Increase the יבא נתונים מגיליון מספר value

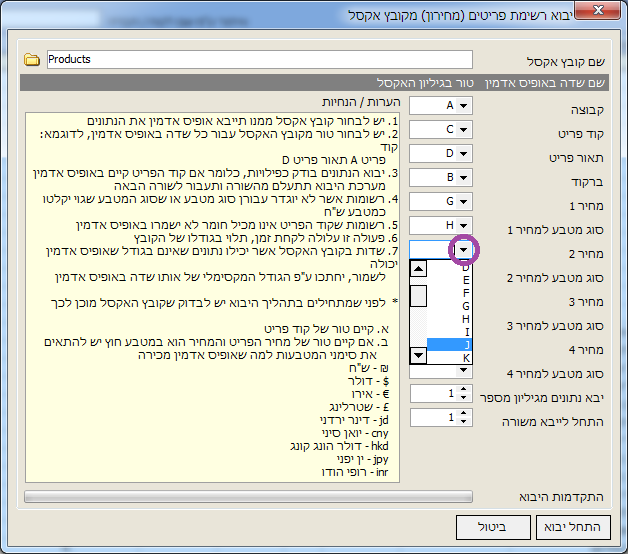pyautogui.click(x=463, y=390)
